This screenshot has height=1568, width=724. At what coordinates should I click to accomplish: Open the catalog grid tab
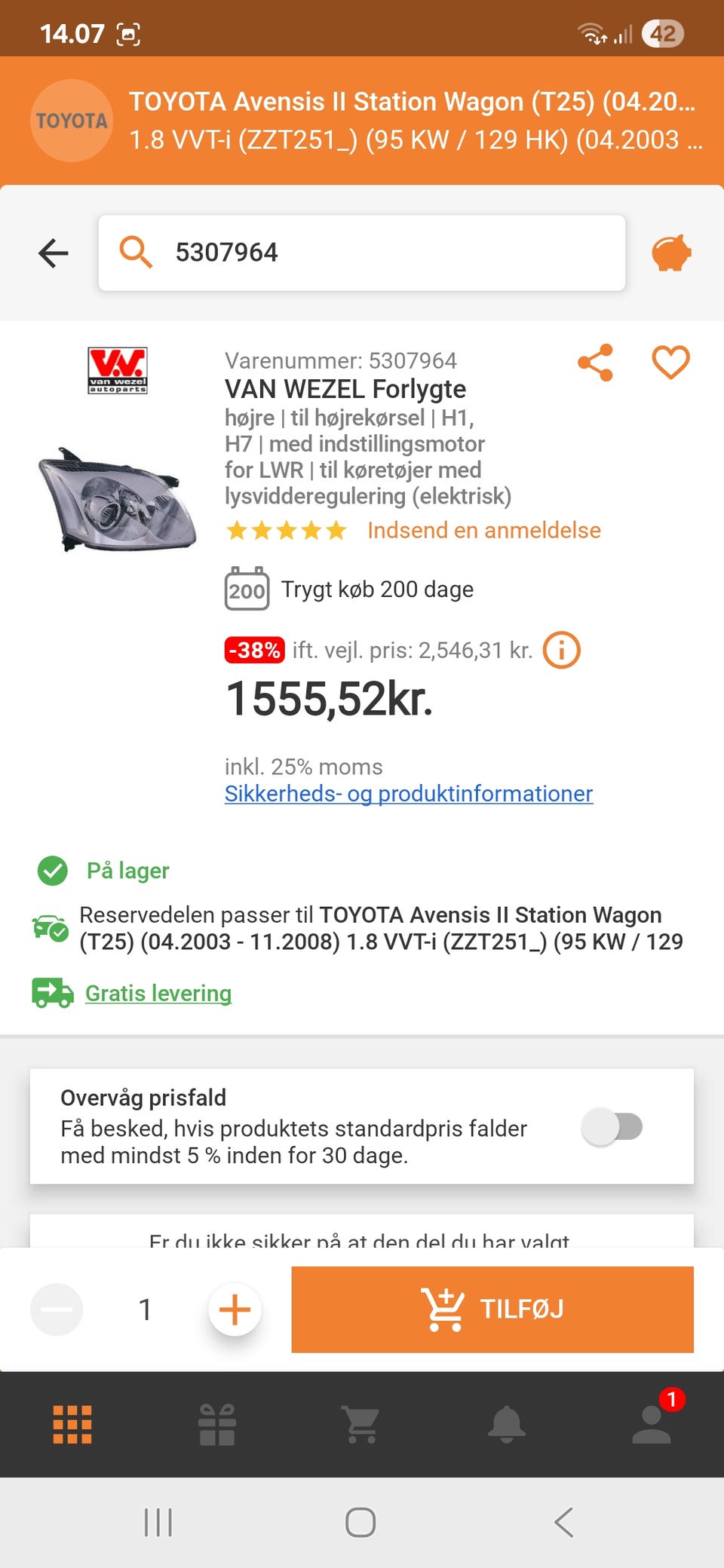[x=72, y=1424]
